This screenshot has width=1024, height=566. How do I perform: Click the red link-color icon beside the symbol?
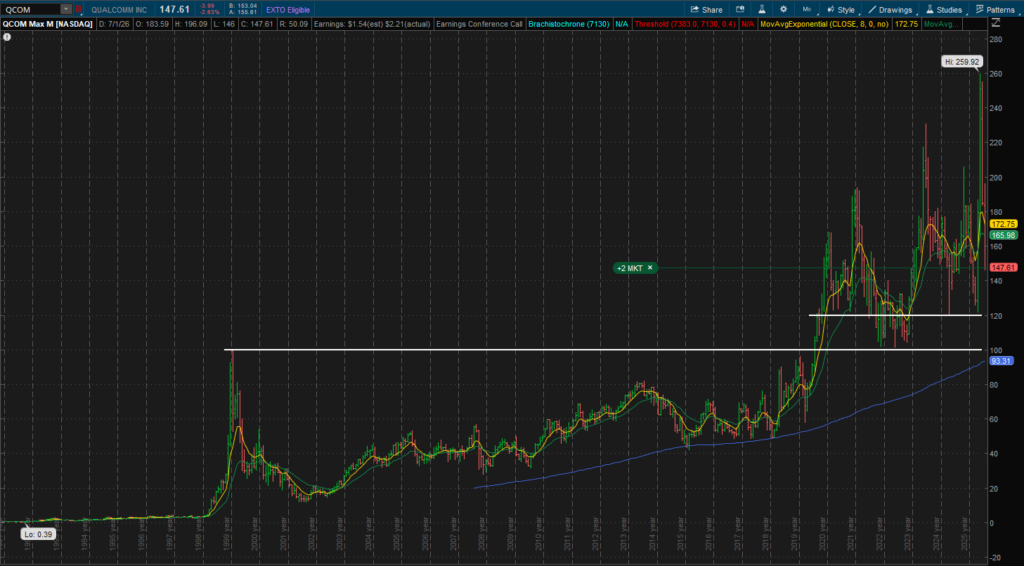[x=78, y=9]
